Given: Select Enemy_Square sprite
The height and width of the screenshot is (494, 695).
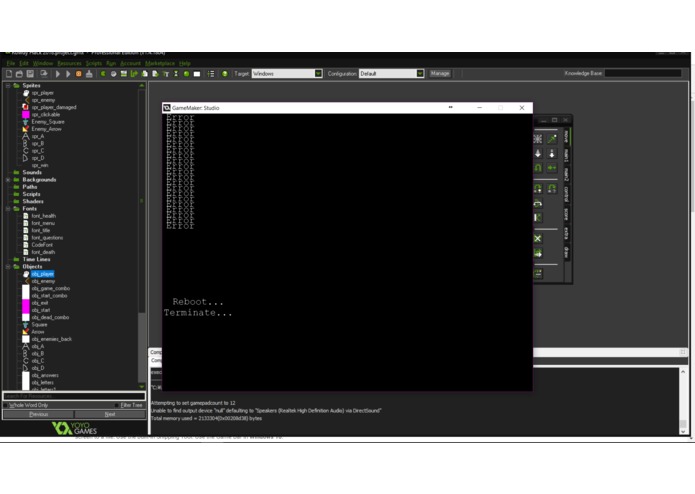Looking at the screenshot, I should point(48,122).
